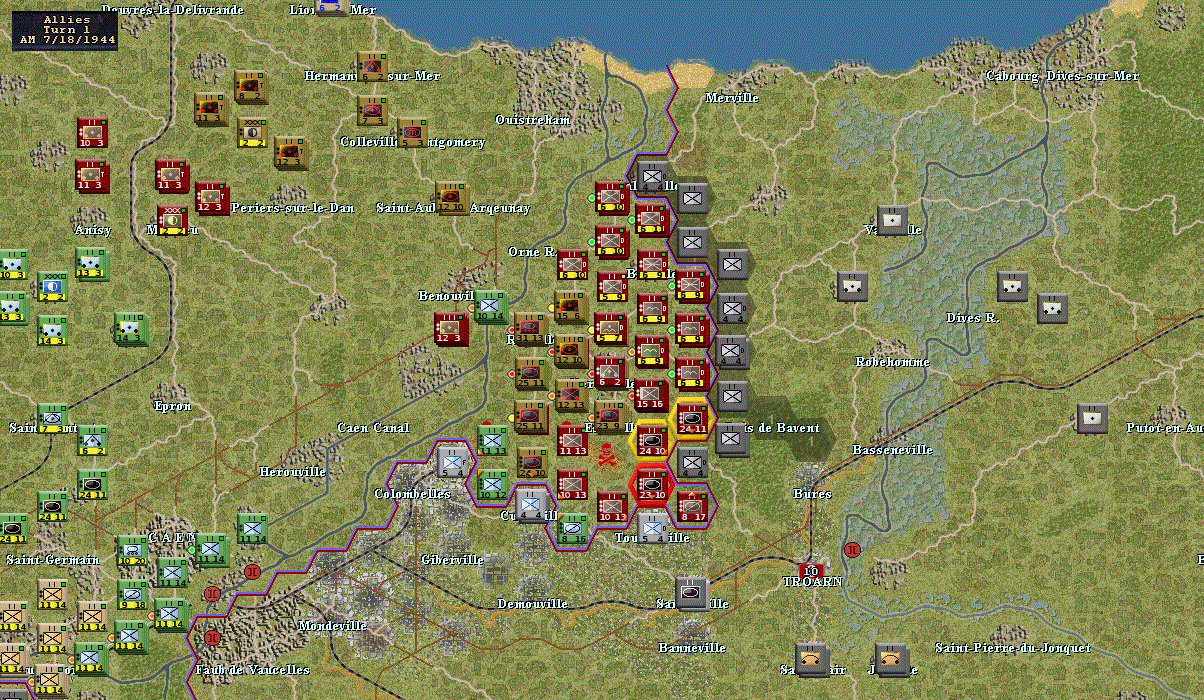1204x700 pixels.
Task: Select the red 8-17 unit
Action: pyautogui.click(x=692, y=507)
